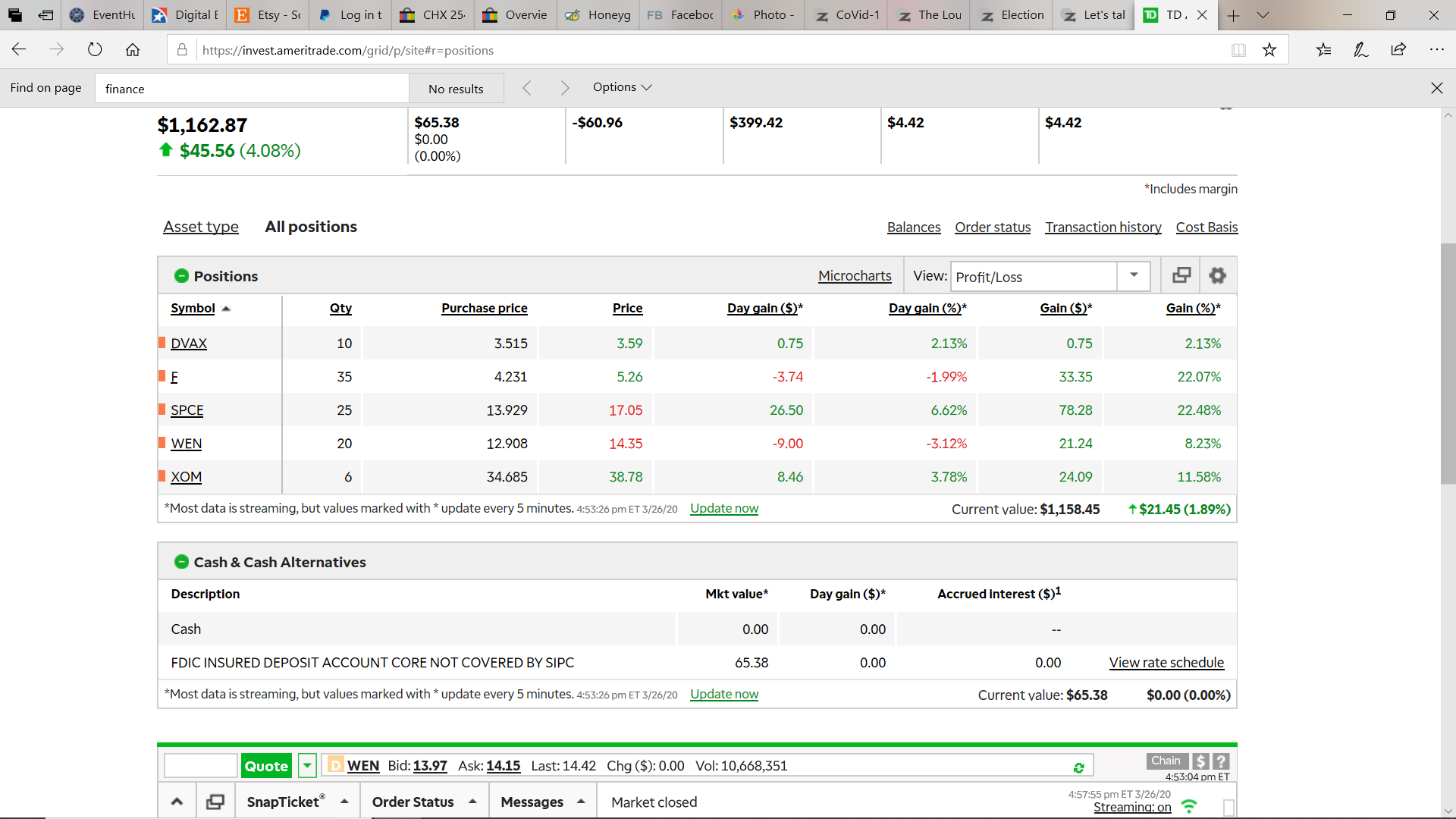
Task: Open the question mark help icon
Action: coord(1221,761)
